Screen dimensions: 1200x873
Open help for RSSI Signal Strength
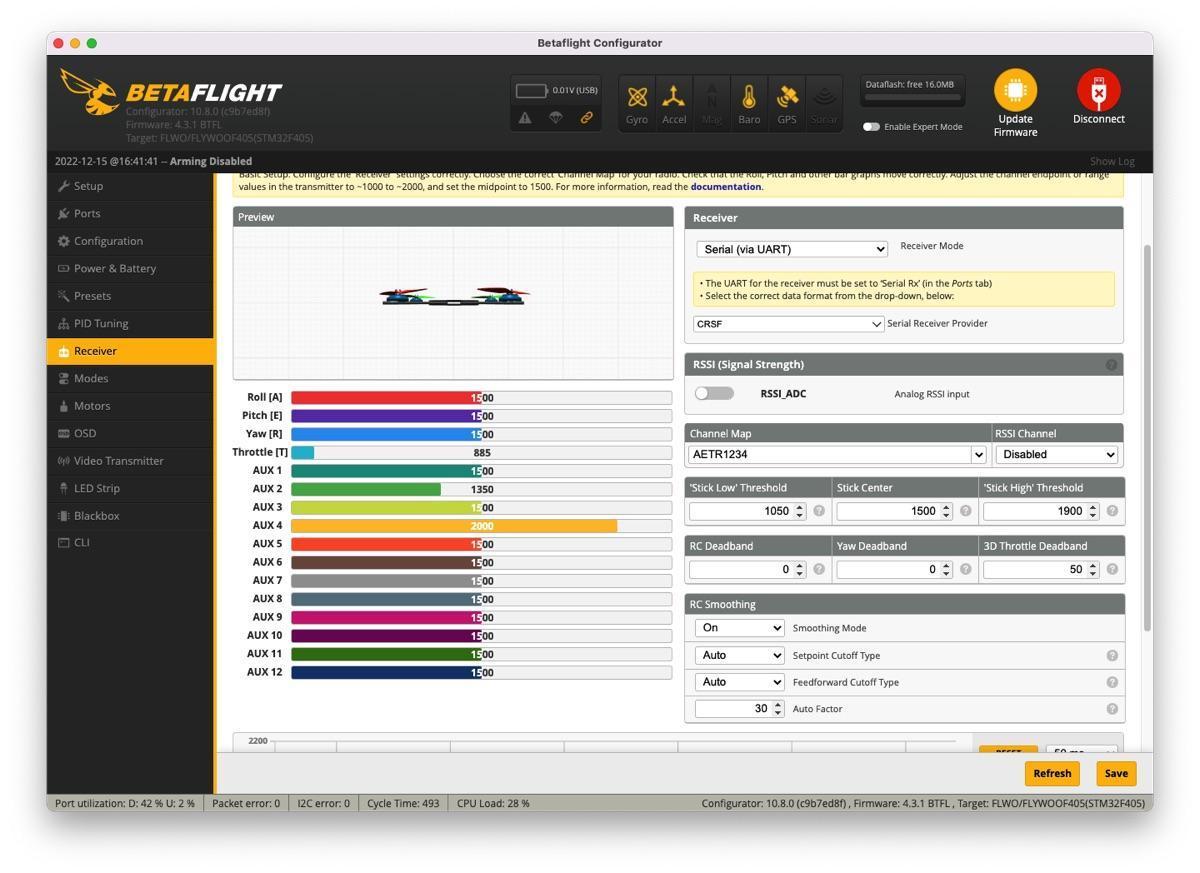point(1111,365)
